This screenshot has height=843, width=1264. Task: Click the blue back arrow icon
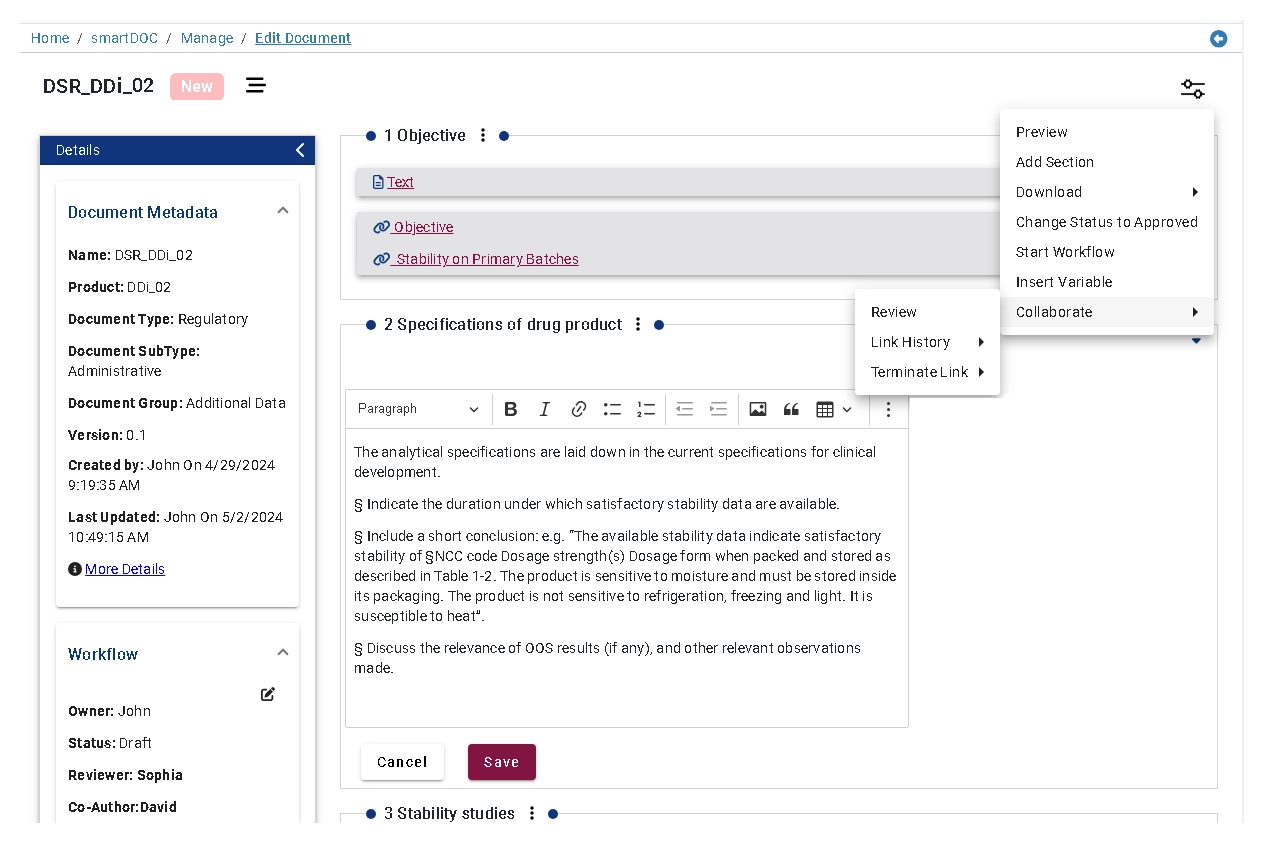(x=1218, y=39)
